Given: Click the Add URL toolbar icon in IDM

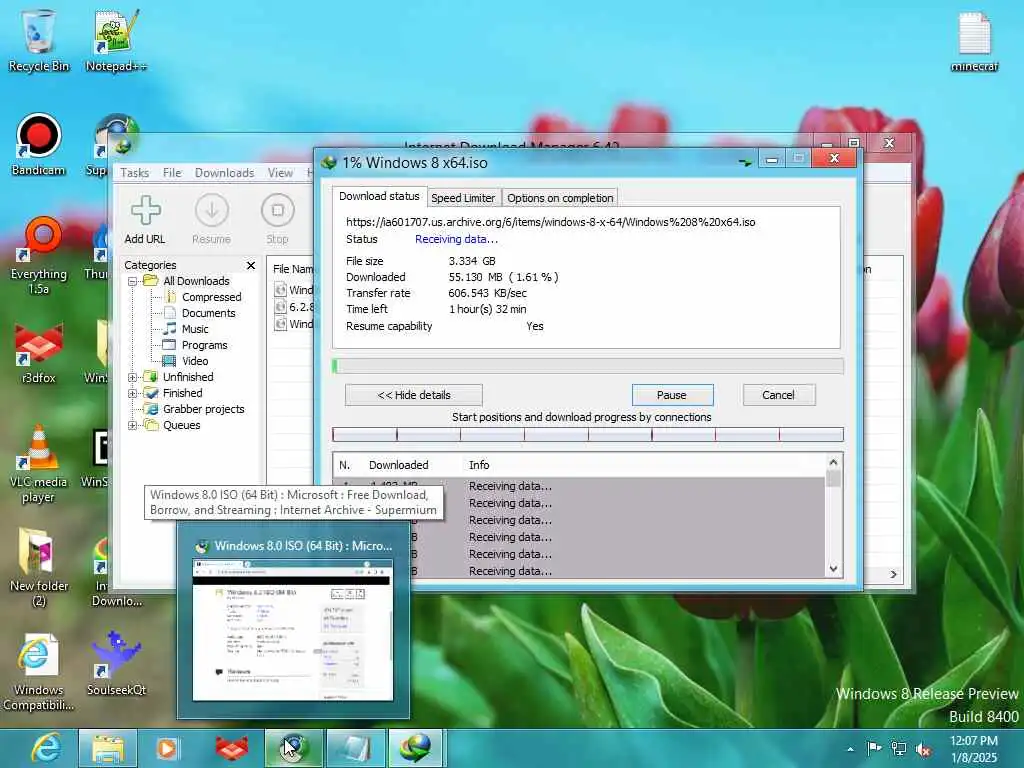Looking at the screenshot, I should pos(145,219).
